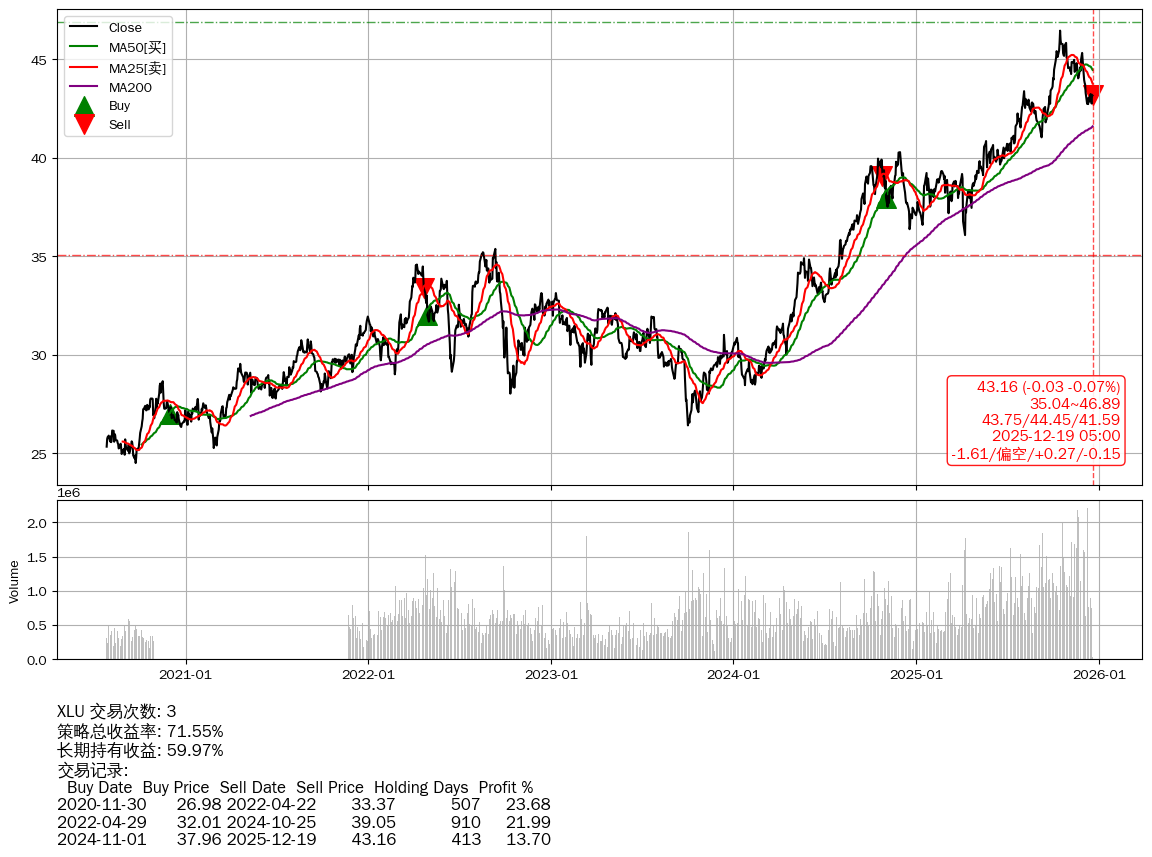Click the green buy marker from April 2022

pos(428,314)
